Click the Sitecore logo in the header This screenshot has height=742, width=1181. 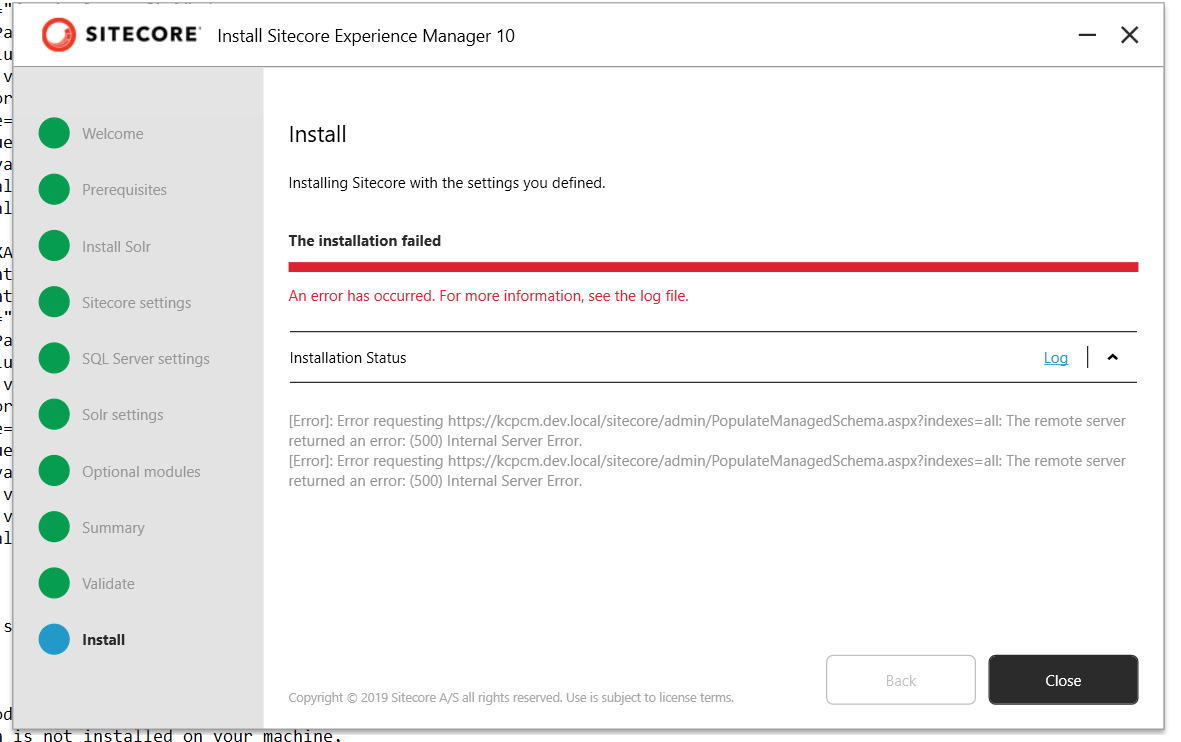[121, 35]
